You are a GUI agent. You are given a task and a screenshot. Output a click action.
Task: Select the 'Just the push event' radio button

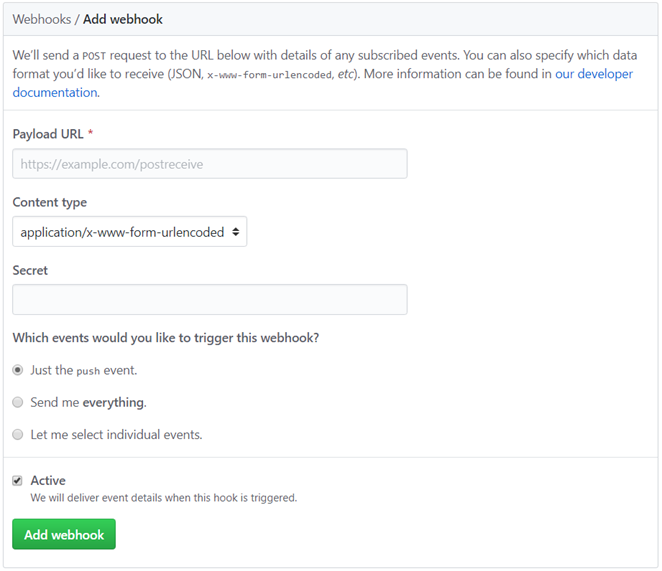(x=18, y=370)
